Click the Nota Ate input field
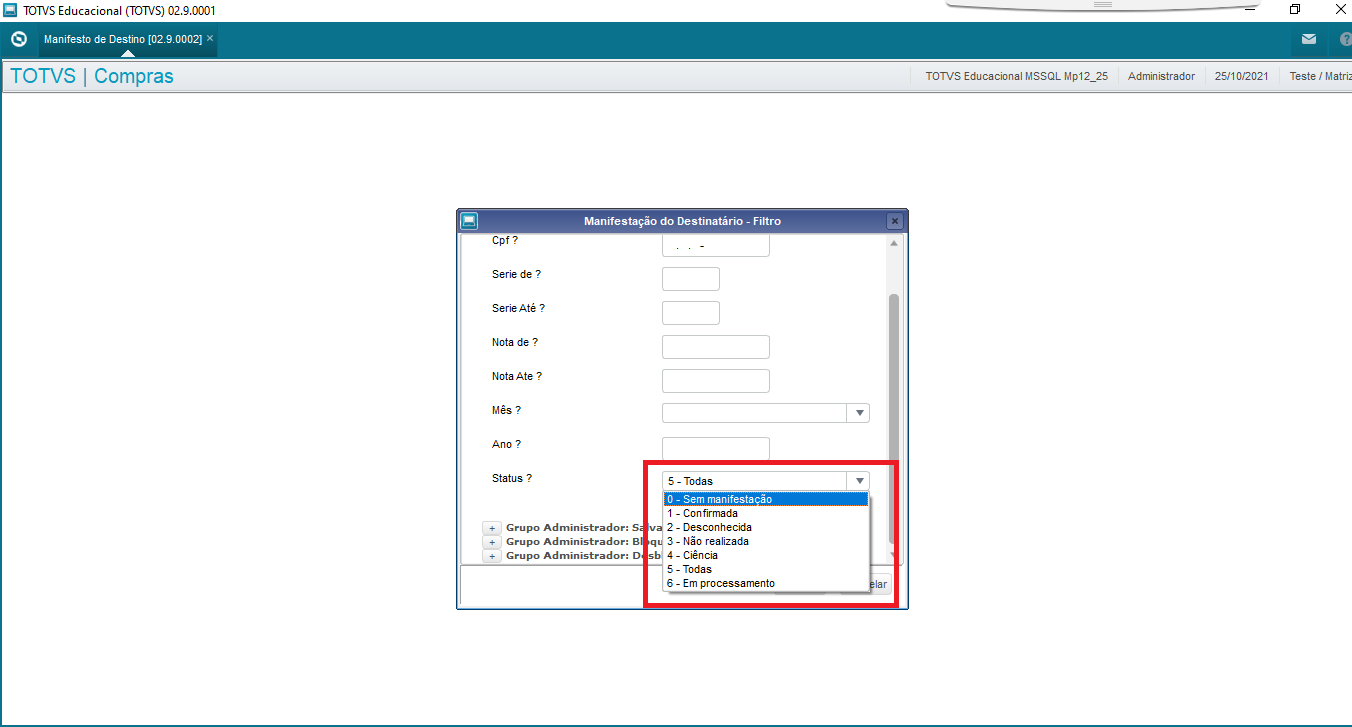Image resolution: width=1352 pixels, height=727 pixels. tap(716, 381)
